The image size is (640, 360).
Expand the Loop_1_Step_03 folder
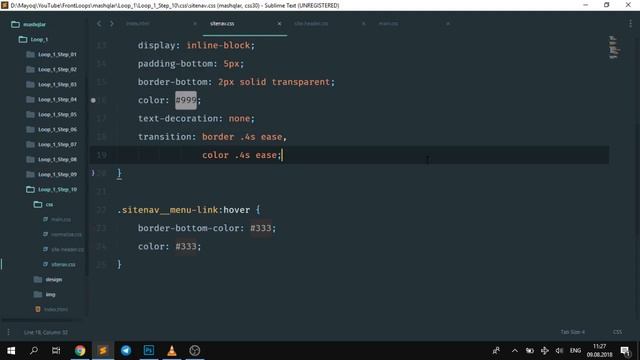point(51,84)
